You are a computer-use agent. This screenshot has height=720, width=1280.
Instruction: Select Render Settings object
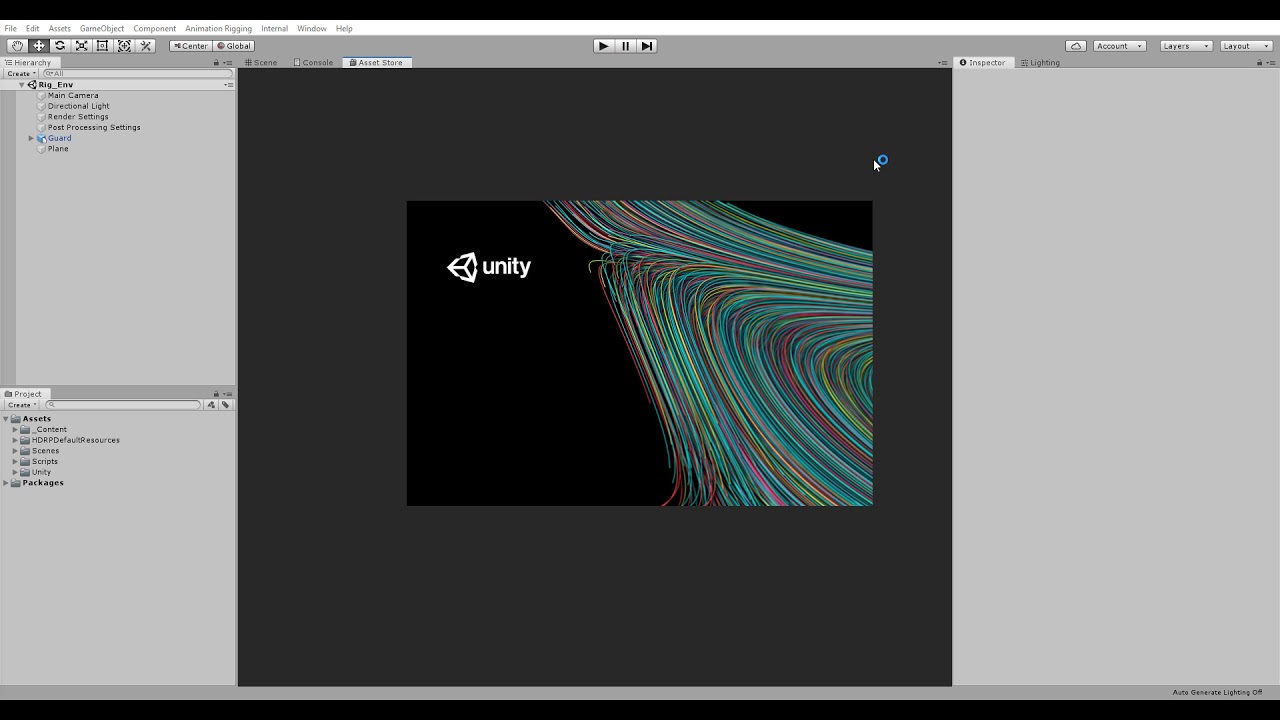point(78,117)
